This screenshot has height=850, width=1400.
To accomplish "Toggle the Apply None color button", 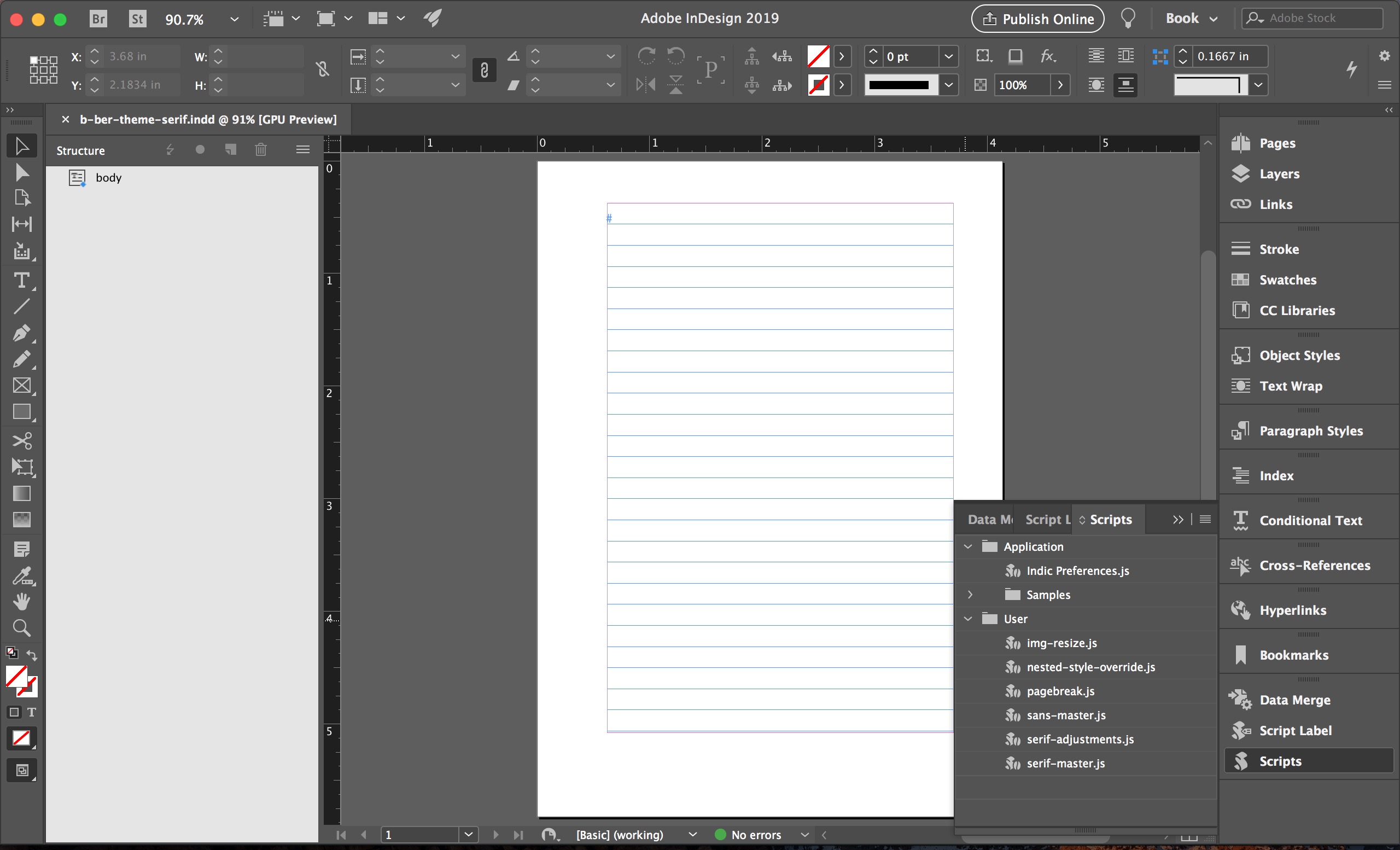I will [x=21, y=738].
